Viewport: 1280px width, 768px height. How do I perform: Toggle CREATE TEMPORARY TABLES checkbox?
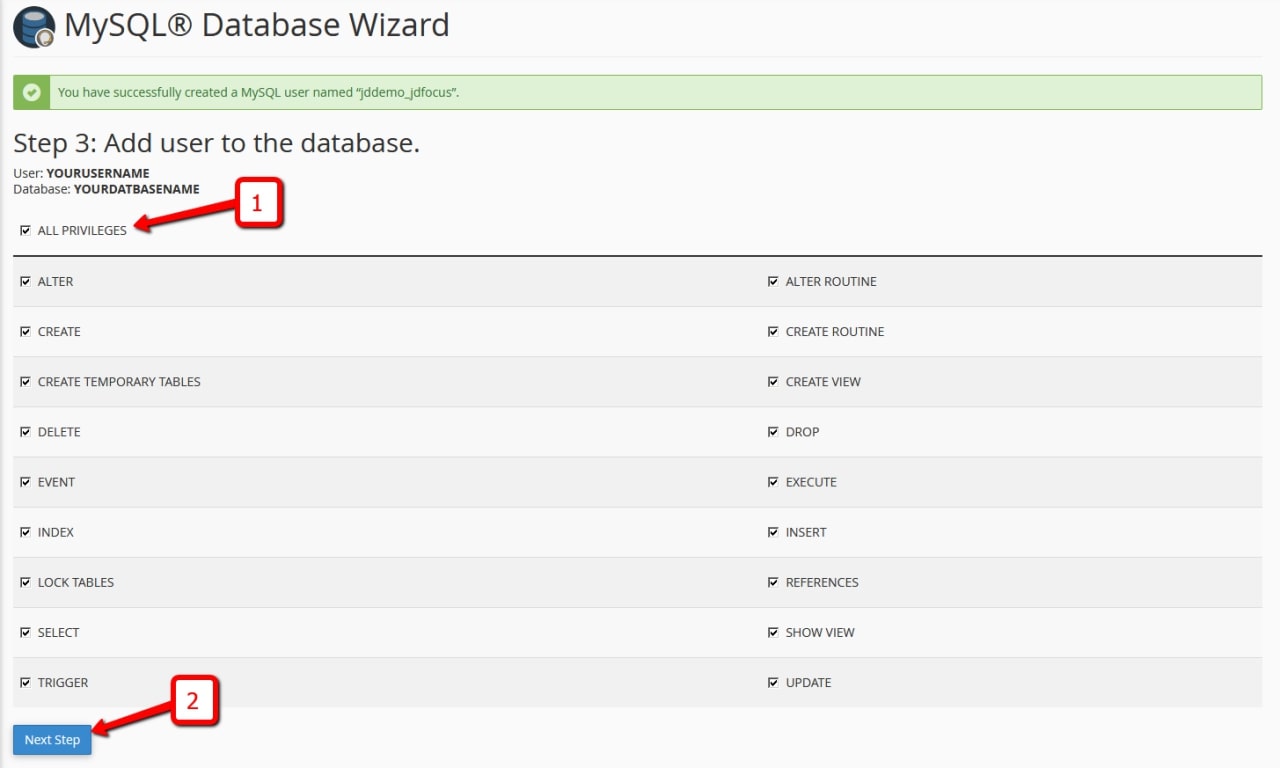pyautogui.click(x=26, y=381)
